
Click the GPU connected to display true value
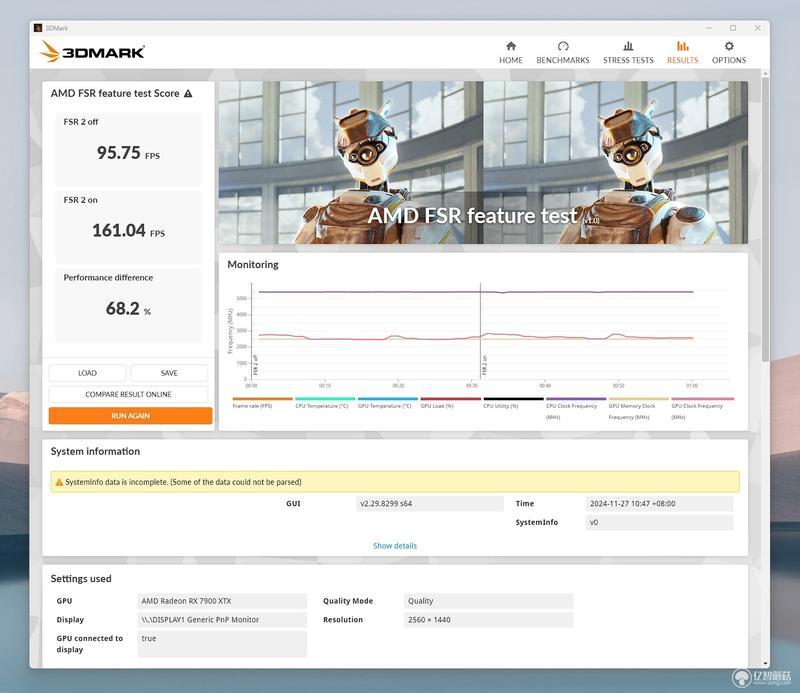(222, 644)
